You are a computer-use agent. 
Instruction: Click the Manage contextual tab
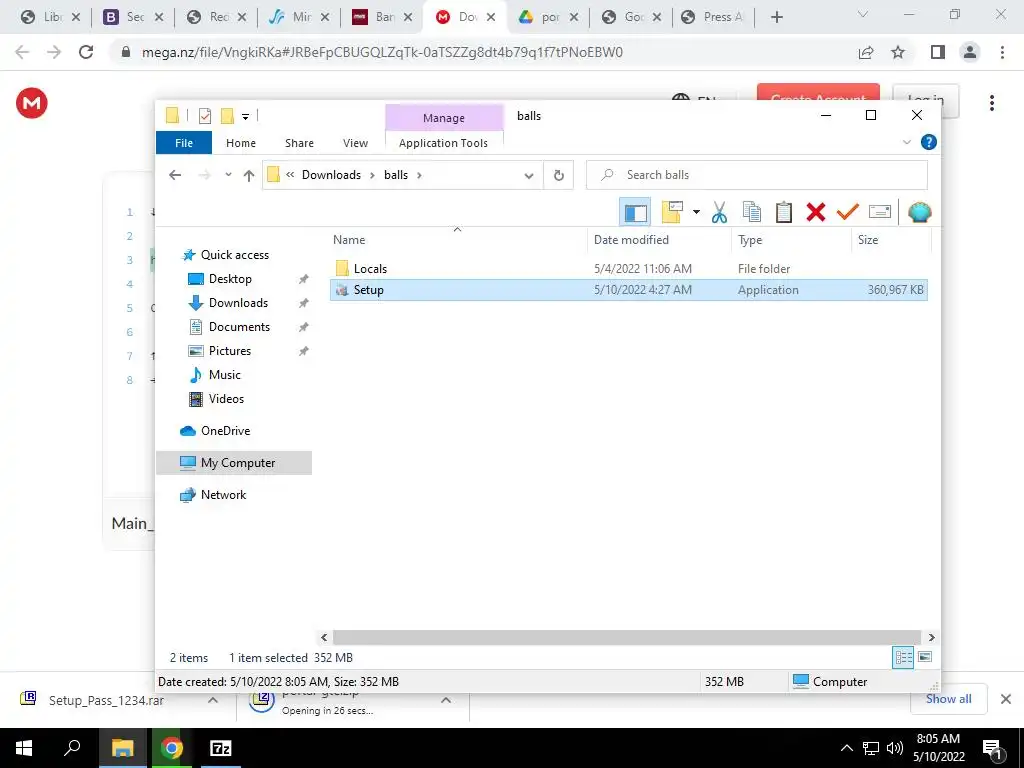(443, 118)
